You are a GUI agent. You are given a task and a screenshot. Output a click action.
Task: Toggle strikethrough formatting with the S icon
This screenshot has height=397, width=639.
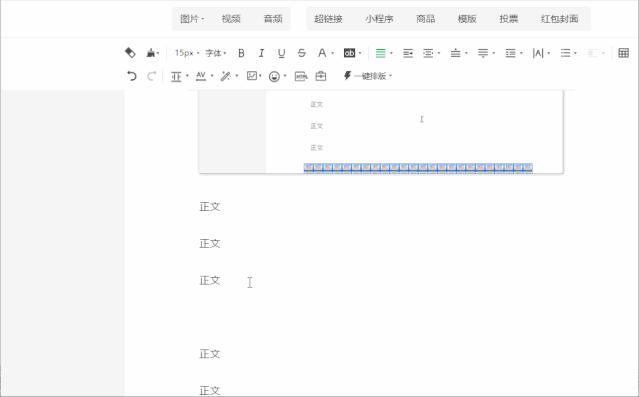click(301, 53)
